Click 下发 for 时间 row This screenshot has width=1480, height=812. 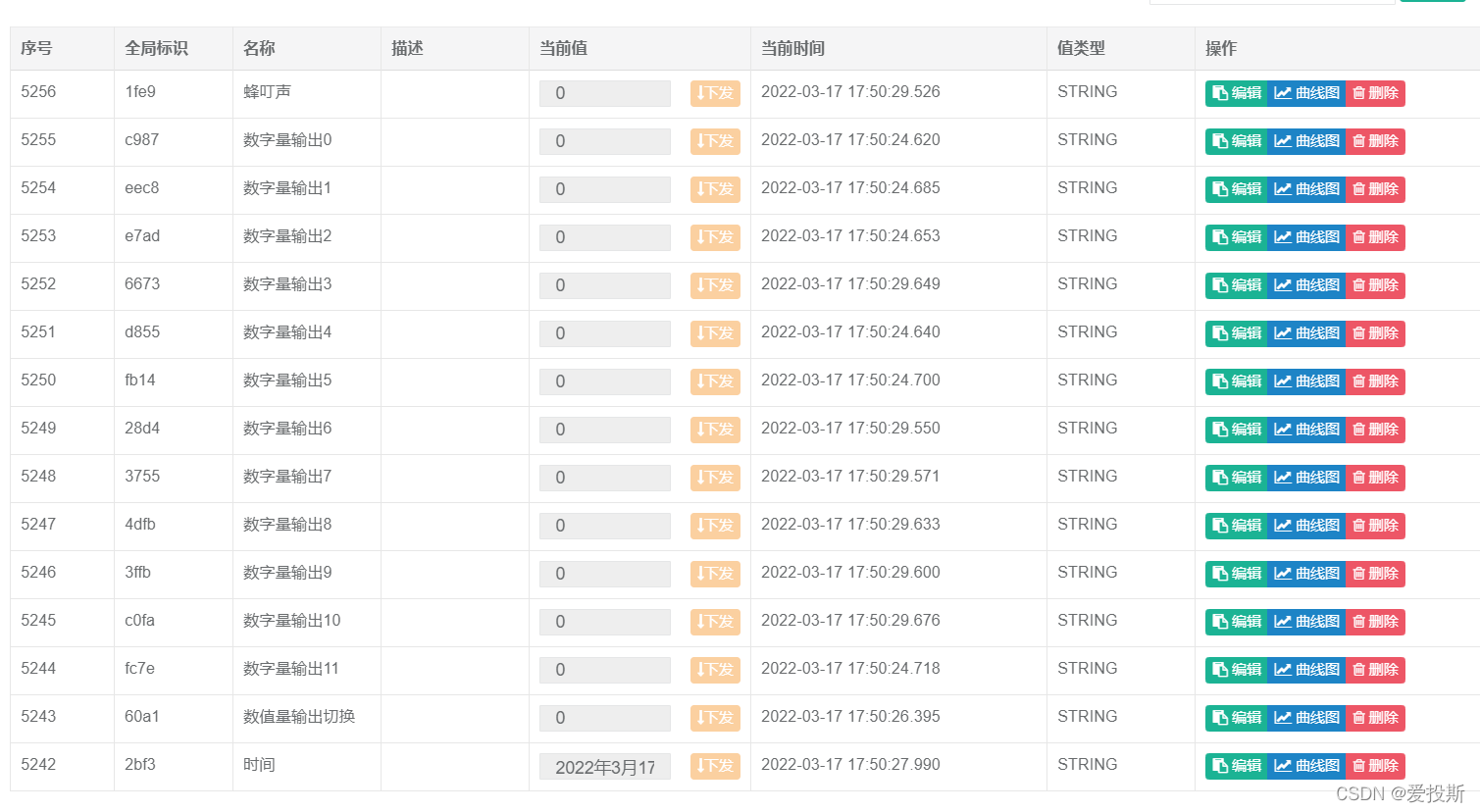pyautogui.click(x=715, y=766)
